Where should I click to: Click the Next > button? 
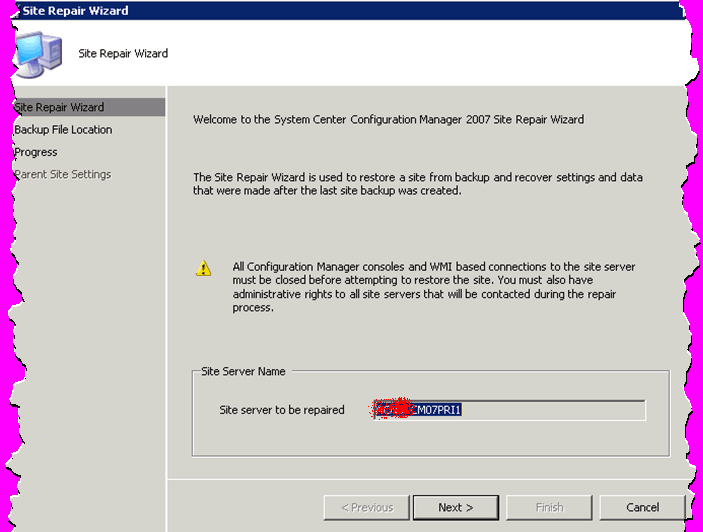(456, 507)
